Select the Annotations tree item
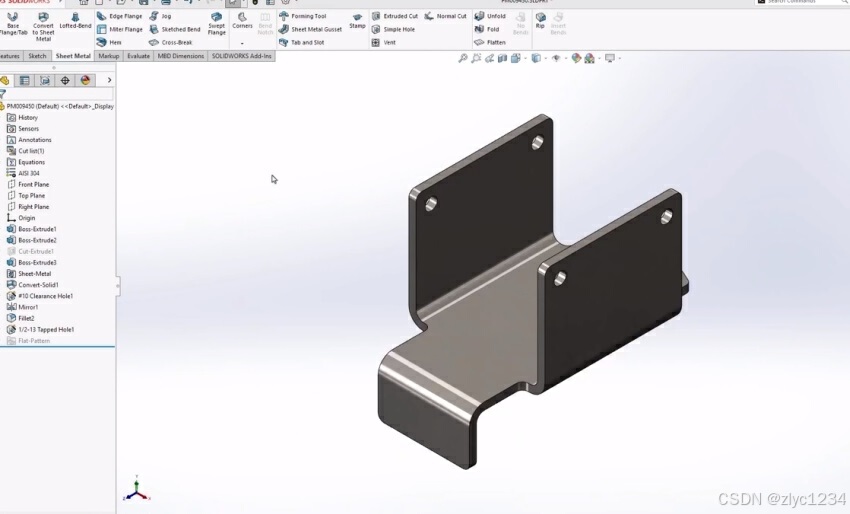 click(x=29, y=140)
